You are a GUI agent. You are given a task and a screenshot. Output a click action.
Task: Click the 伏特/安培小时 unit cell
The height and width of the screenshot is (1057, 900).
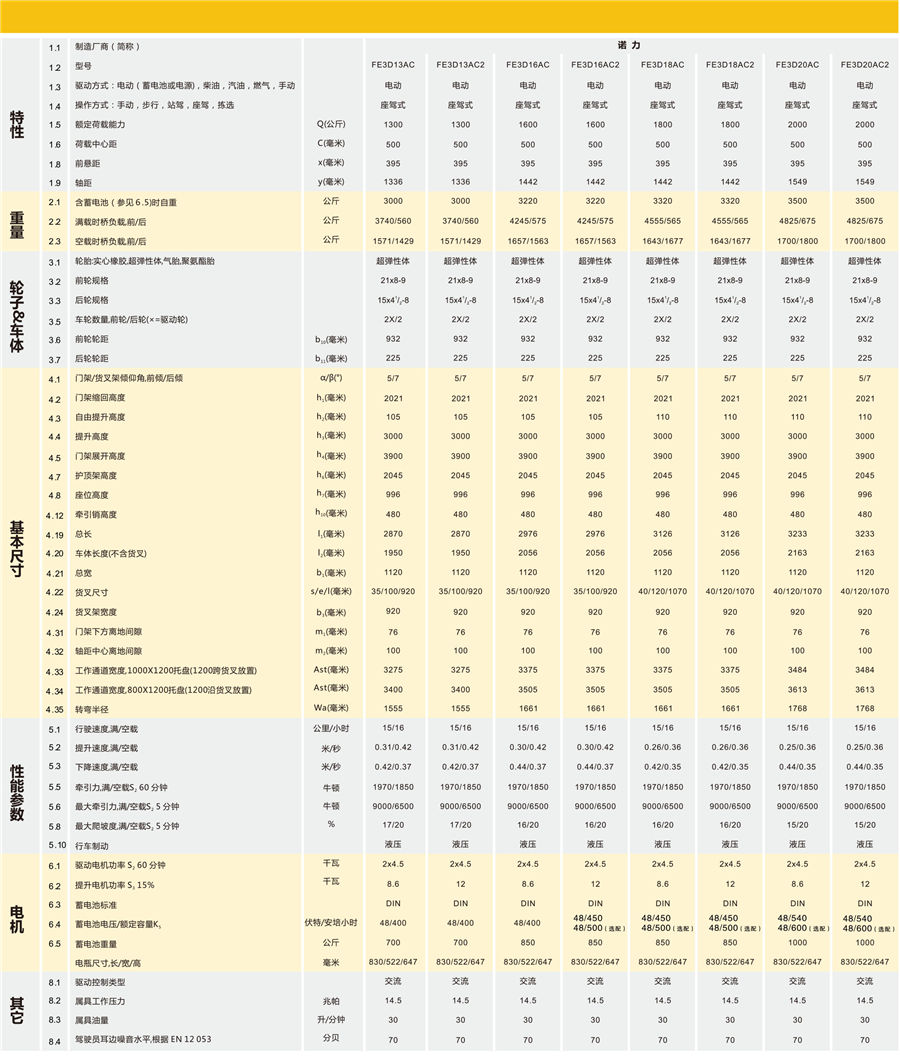pyautogui.click(x=330, y=923)
